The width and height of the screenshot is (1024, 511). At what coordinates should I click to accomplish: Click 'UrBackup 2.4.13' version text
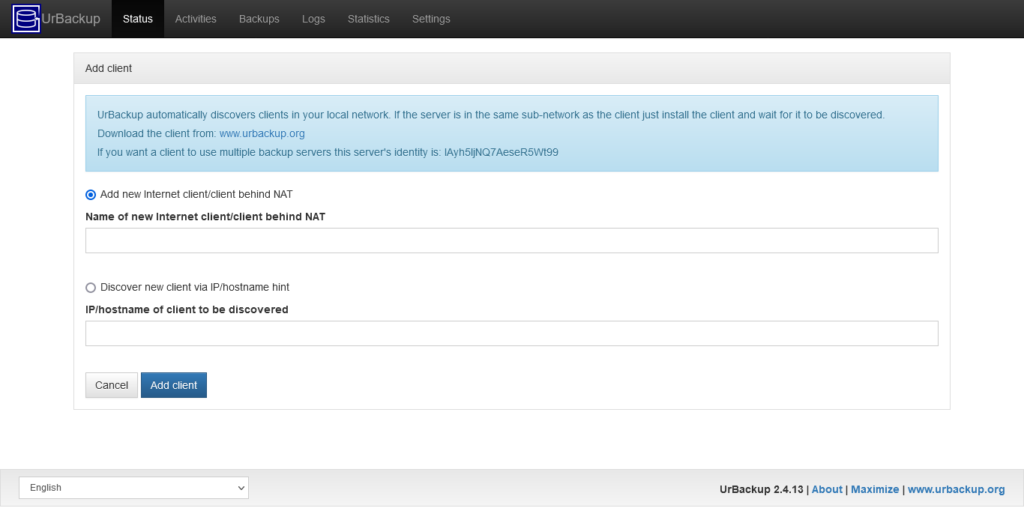tap(761, 489)
